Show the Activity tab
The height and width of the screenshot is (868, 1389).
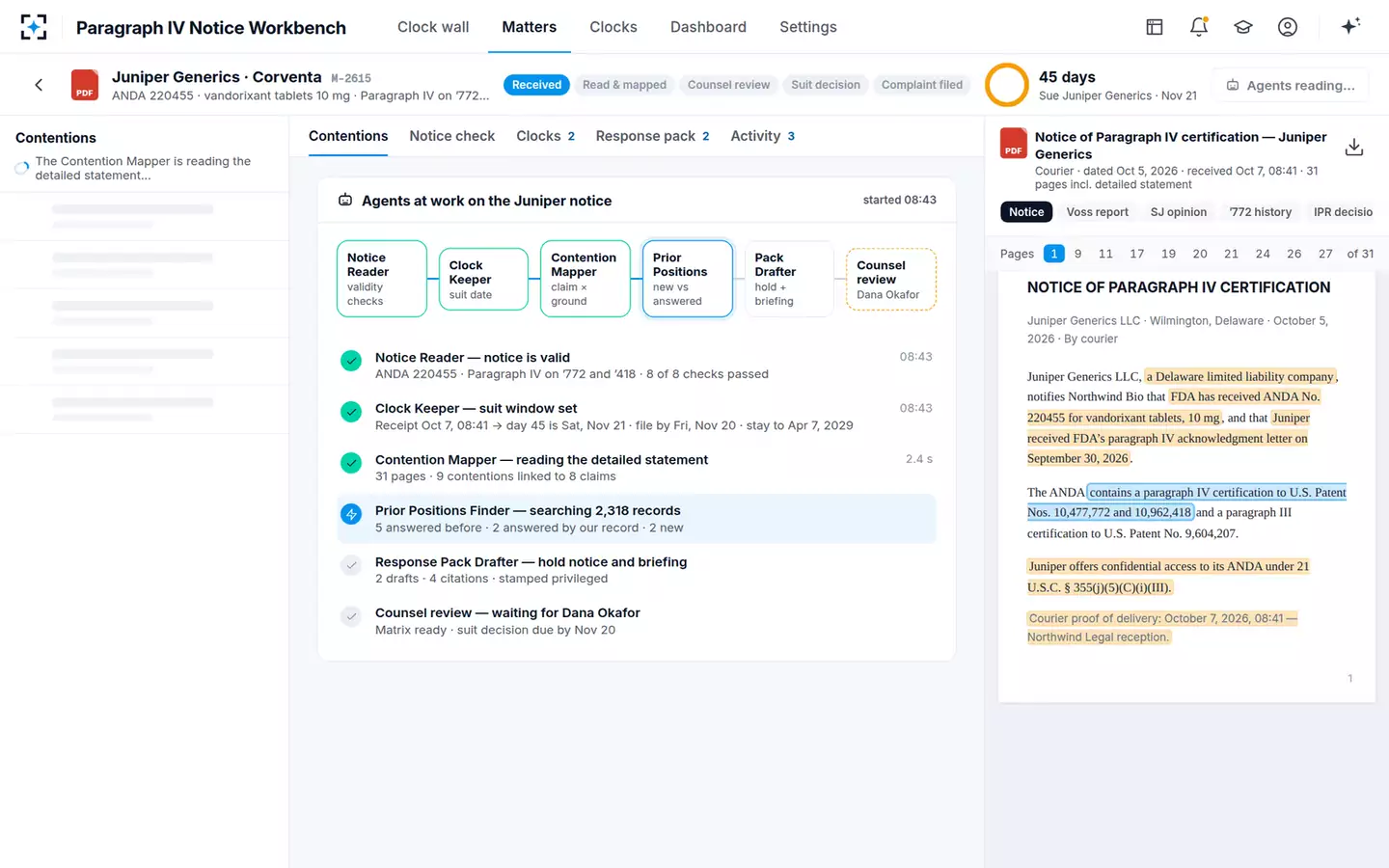(762, 136)
